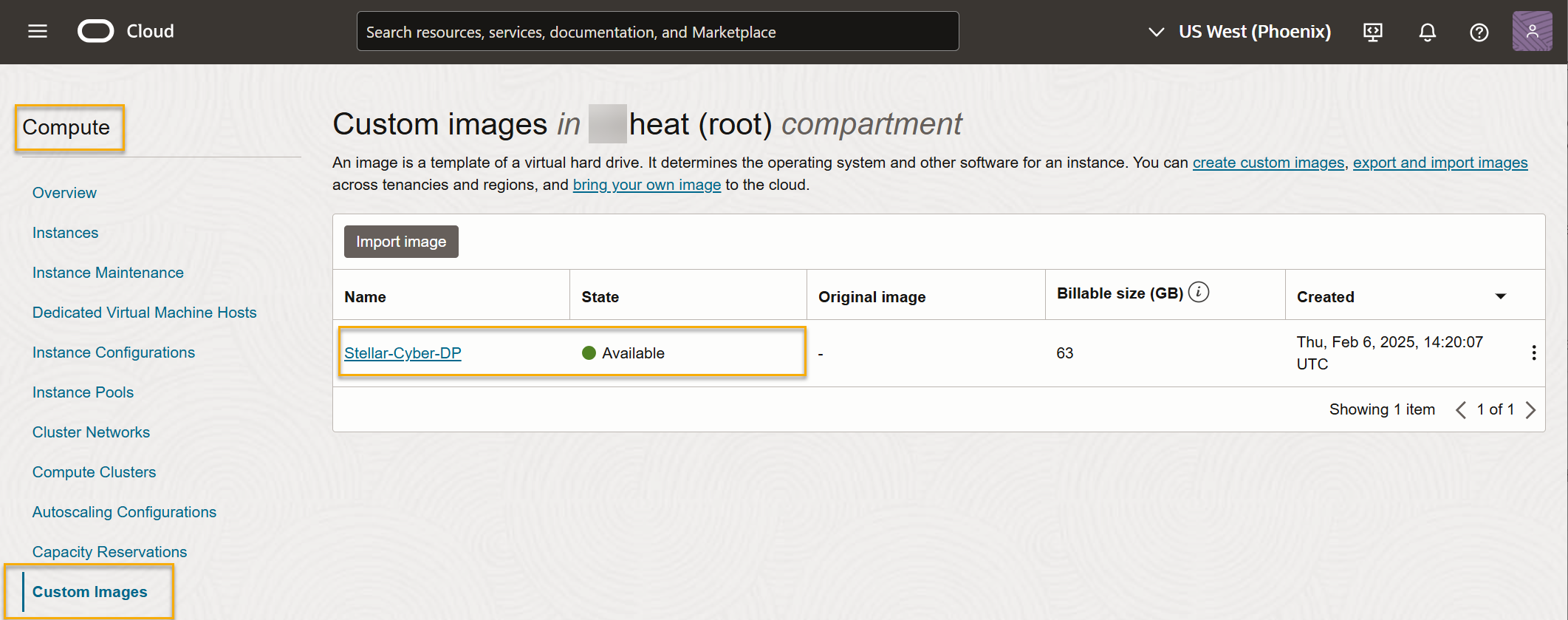
Task: Click the search resources input field
Action: 657,32
